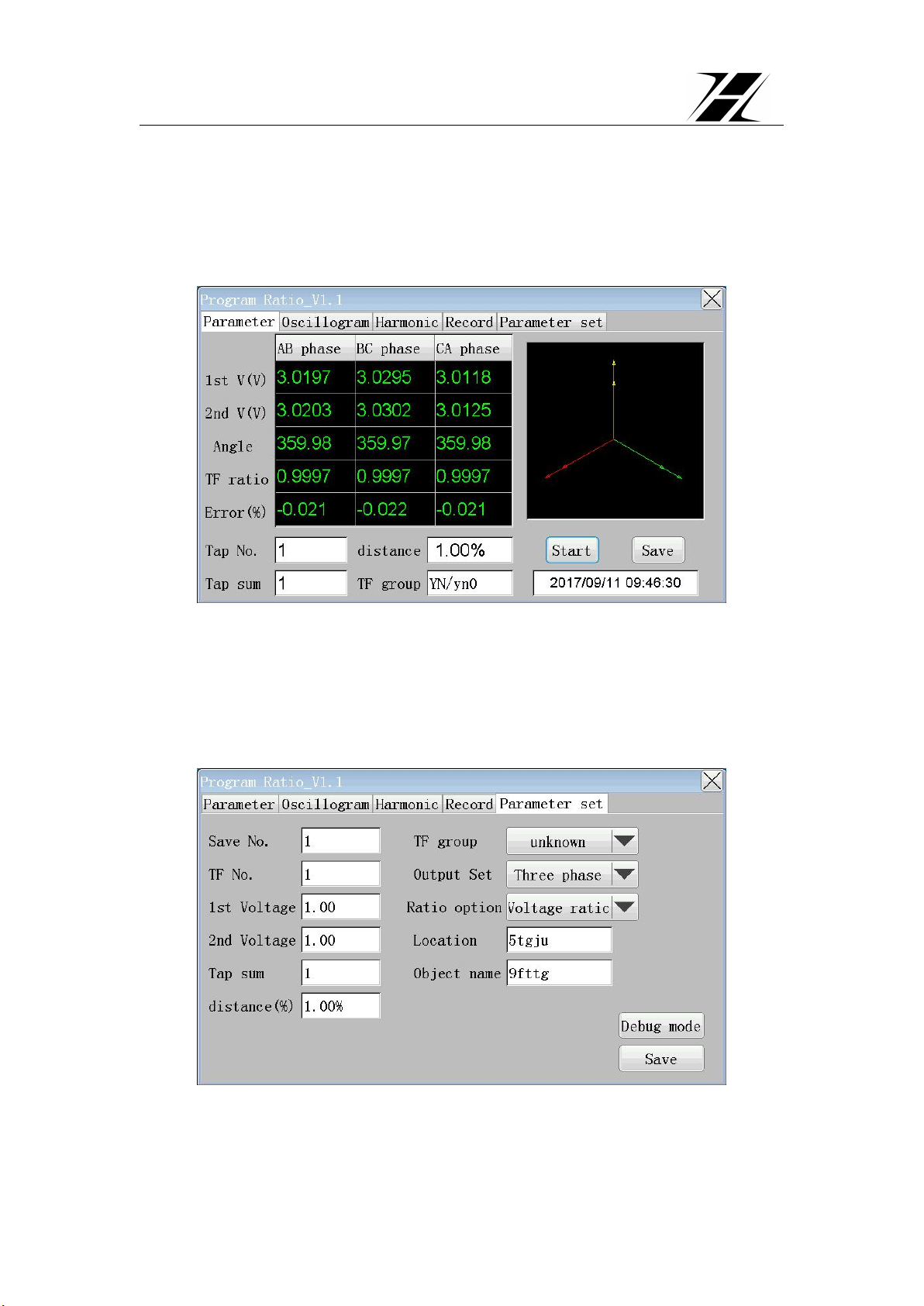
Task: Click the 'unknown' TF group combo box
Action: 572,842
